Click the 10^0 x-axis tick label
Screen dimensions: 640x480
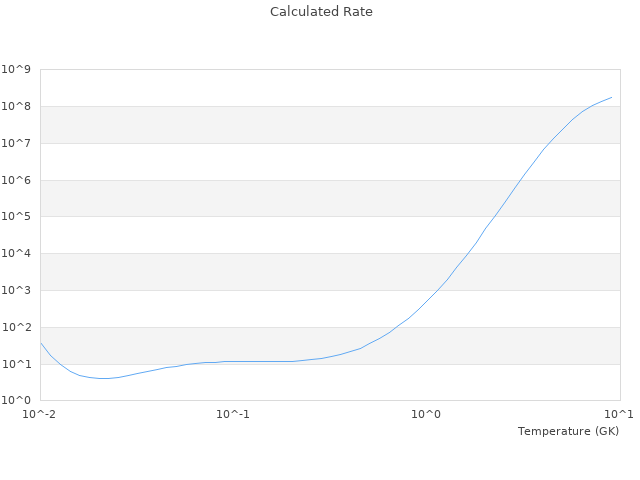(427, 415)
